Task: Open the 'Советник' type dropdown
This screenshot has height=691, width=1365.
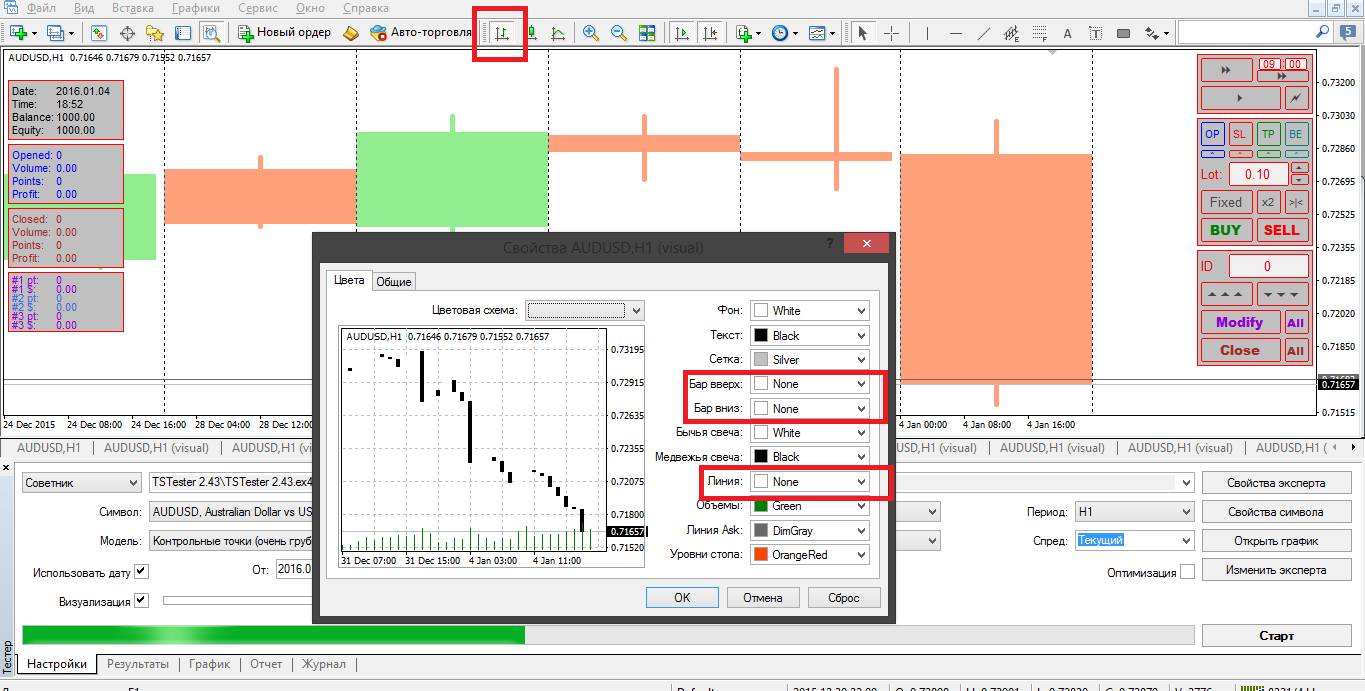Action: (82, 483)
